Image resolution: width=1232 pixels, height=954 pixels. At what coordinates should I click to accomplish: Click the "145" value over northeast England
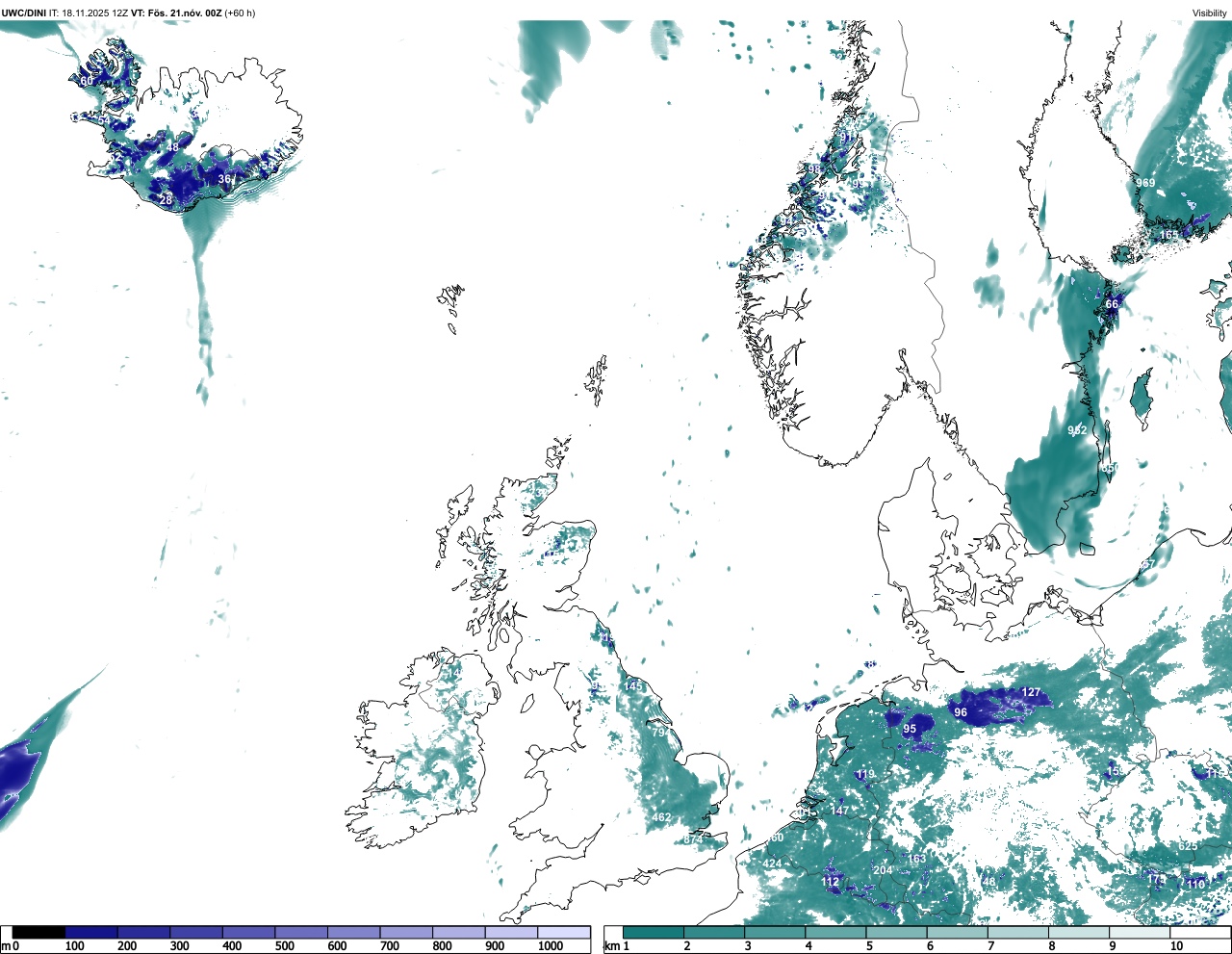(634, 685)
